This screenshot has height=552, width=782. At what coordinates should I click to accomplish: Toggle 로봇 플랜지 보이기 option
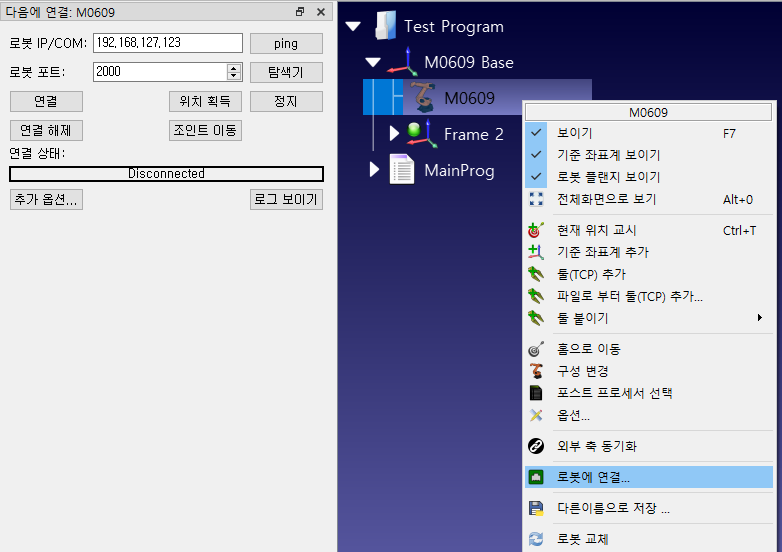[536, 177]
